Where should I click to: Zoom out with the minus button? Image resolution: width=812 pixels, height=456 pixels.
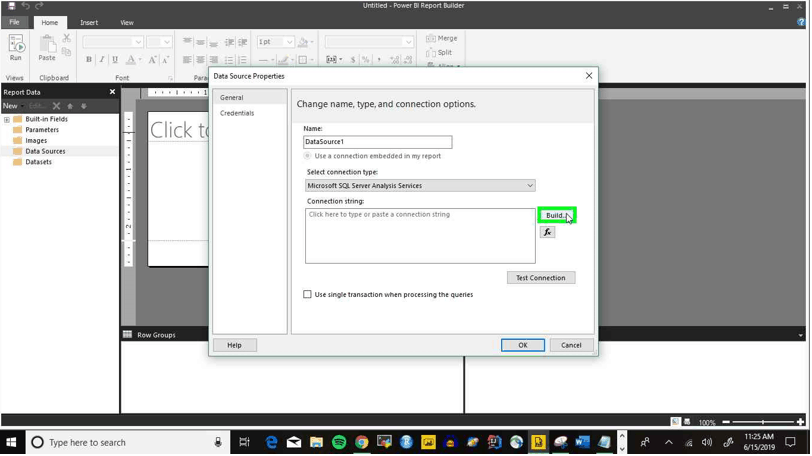point(726,422)
